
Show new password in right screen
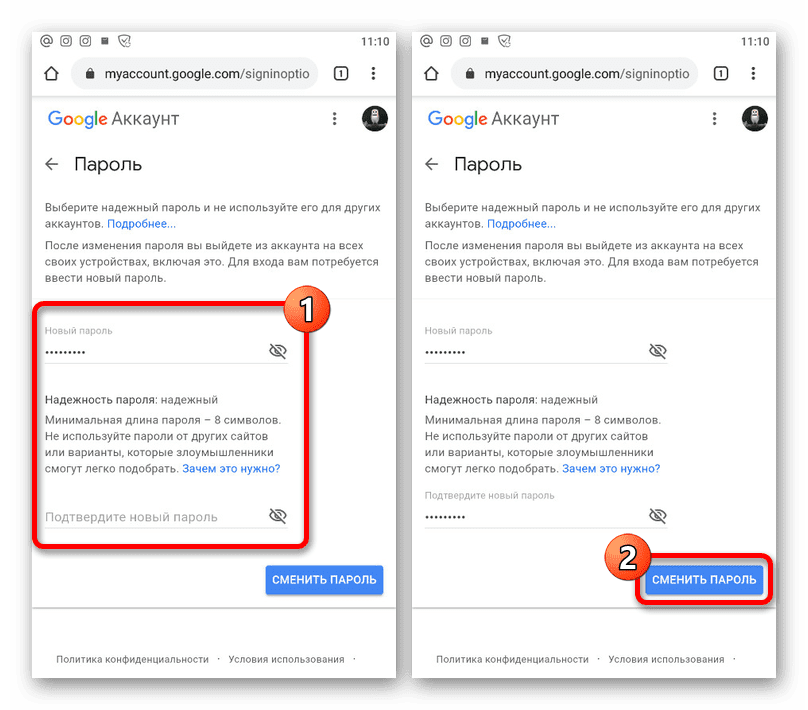tap(658, 351)
